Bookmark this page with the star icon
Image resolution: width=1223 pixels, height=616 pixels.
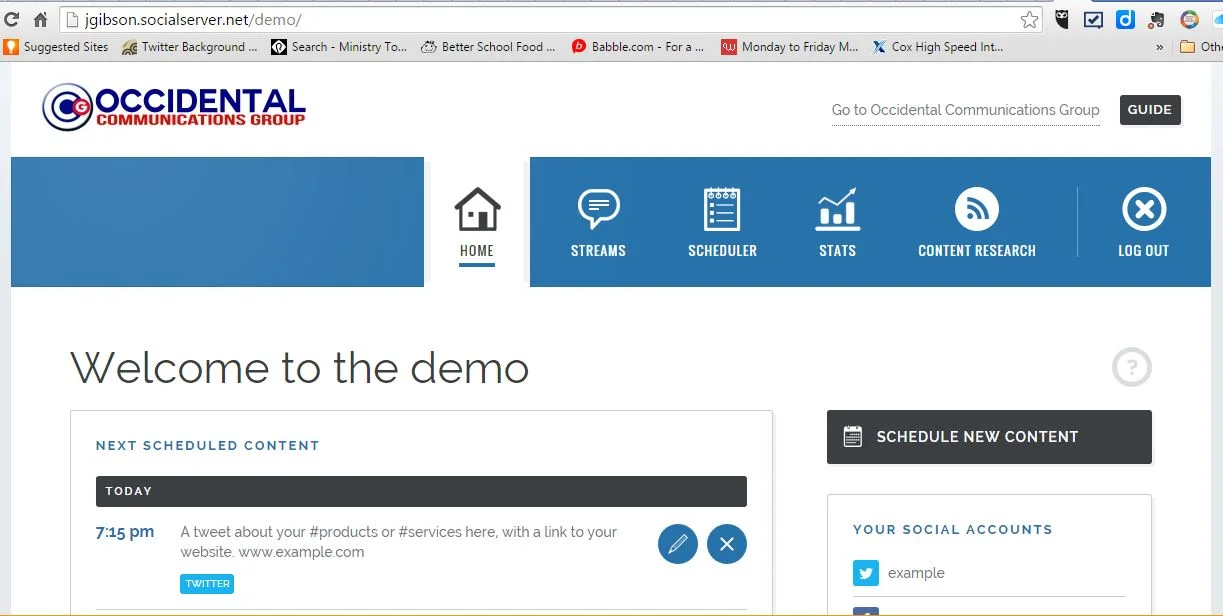click(x=1030, y=19)
